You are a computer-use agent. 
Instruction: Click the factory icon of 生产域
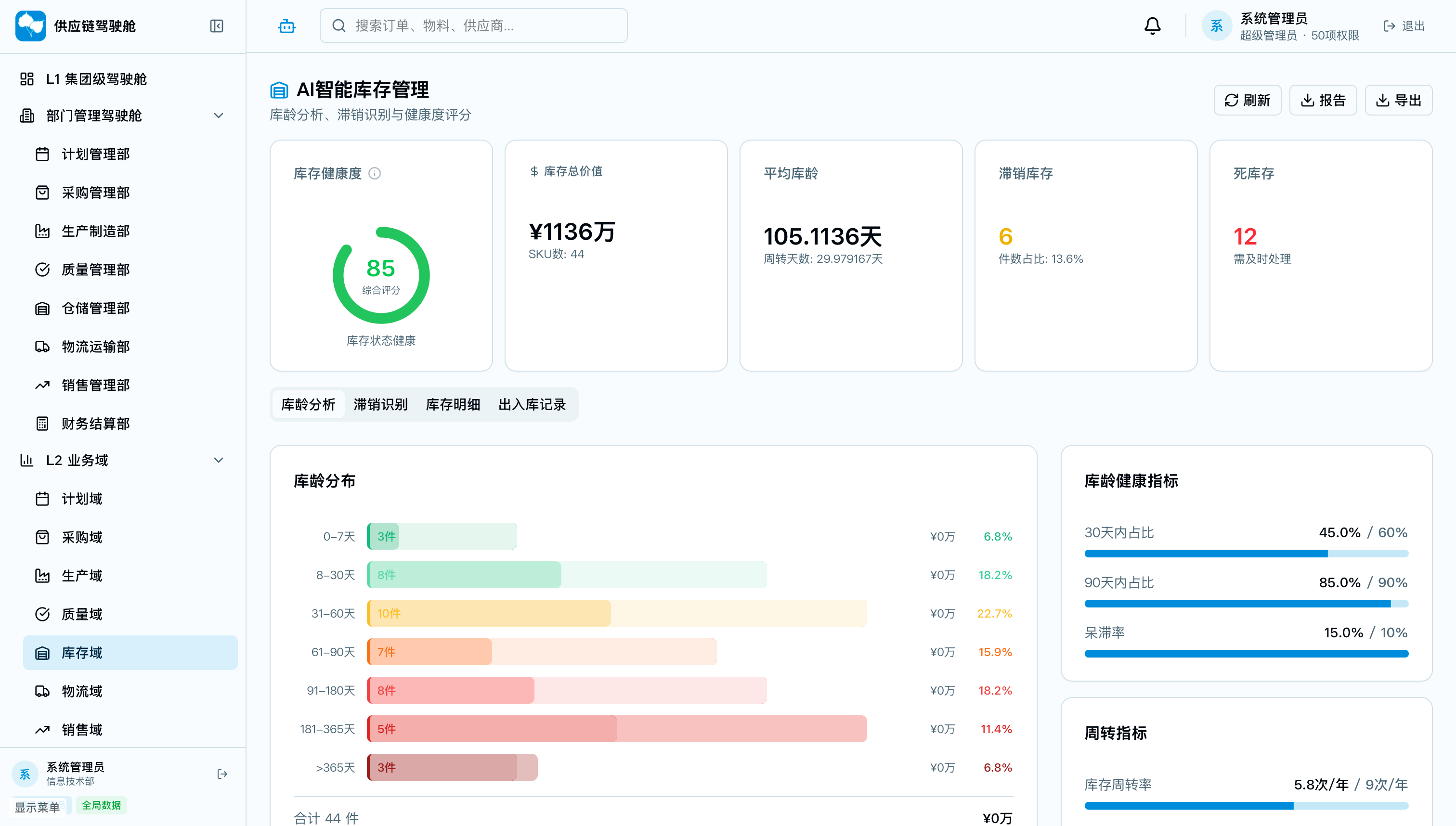pyautogui.click(x=42, y=576)
